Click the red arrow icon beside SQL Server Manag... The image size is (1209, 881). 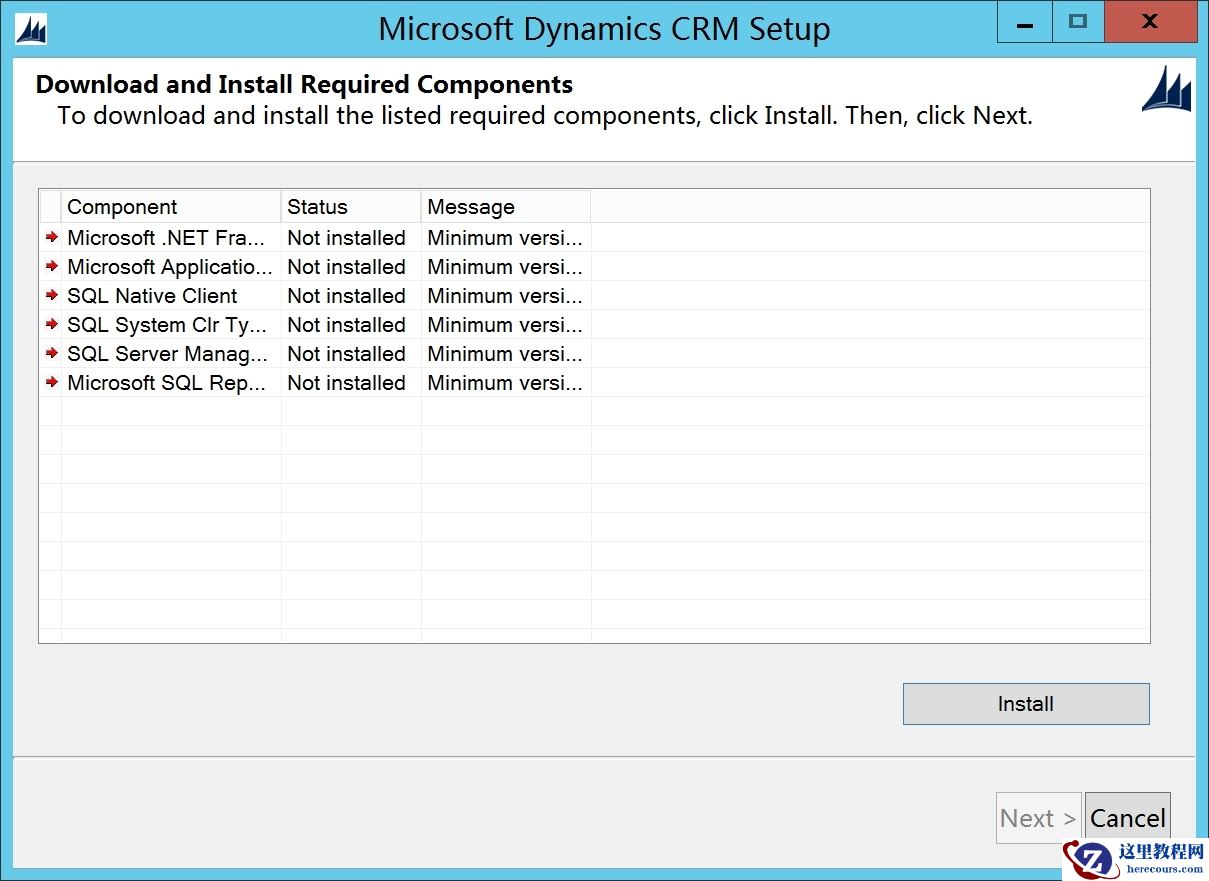[x=52, y=354]
